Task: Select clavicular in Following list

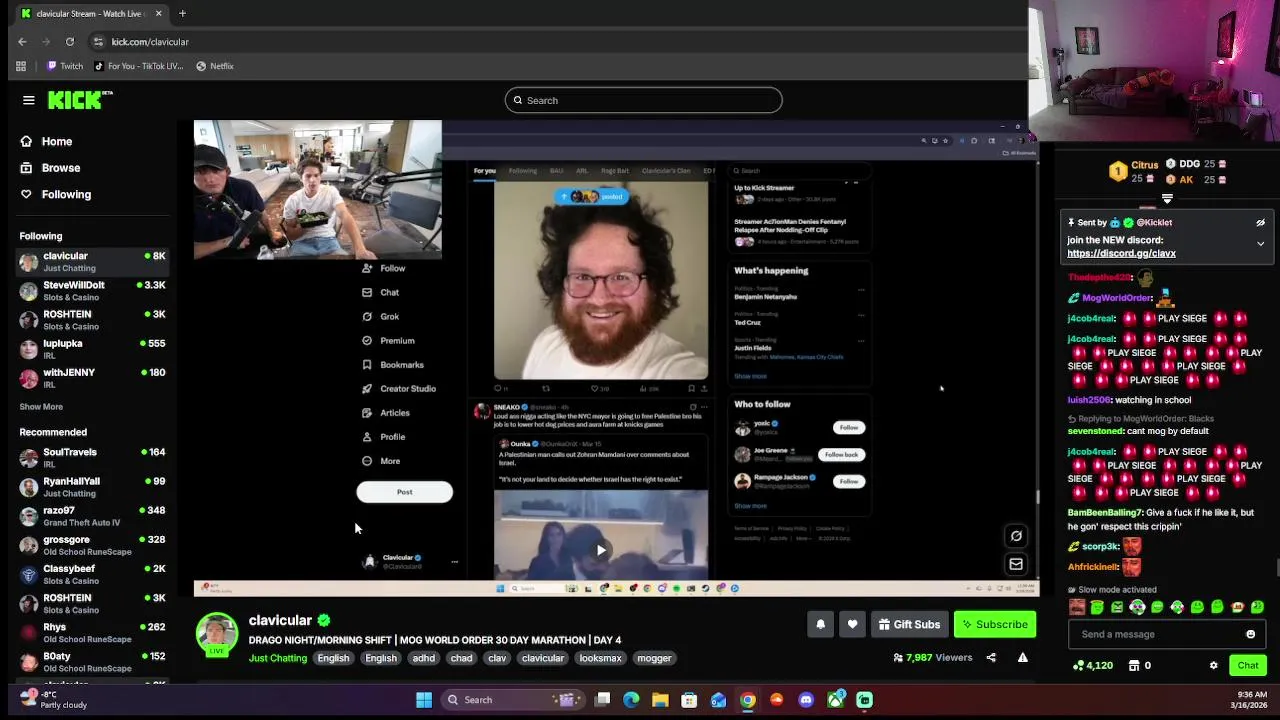Action: (92, 262)
